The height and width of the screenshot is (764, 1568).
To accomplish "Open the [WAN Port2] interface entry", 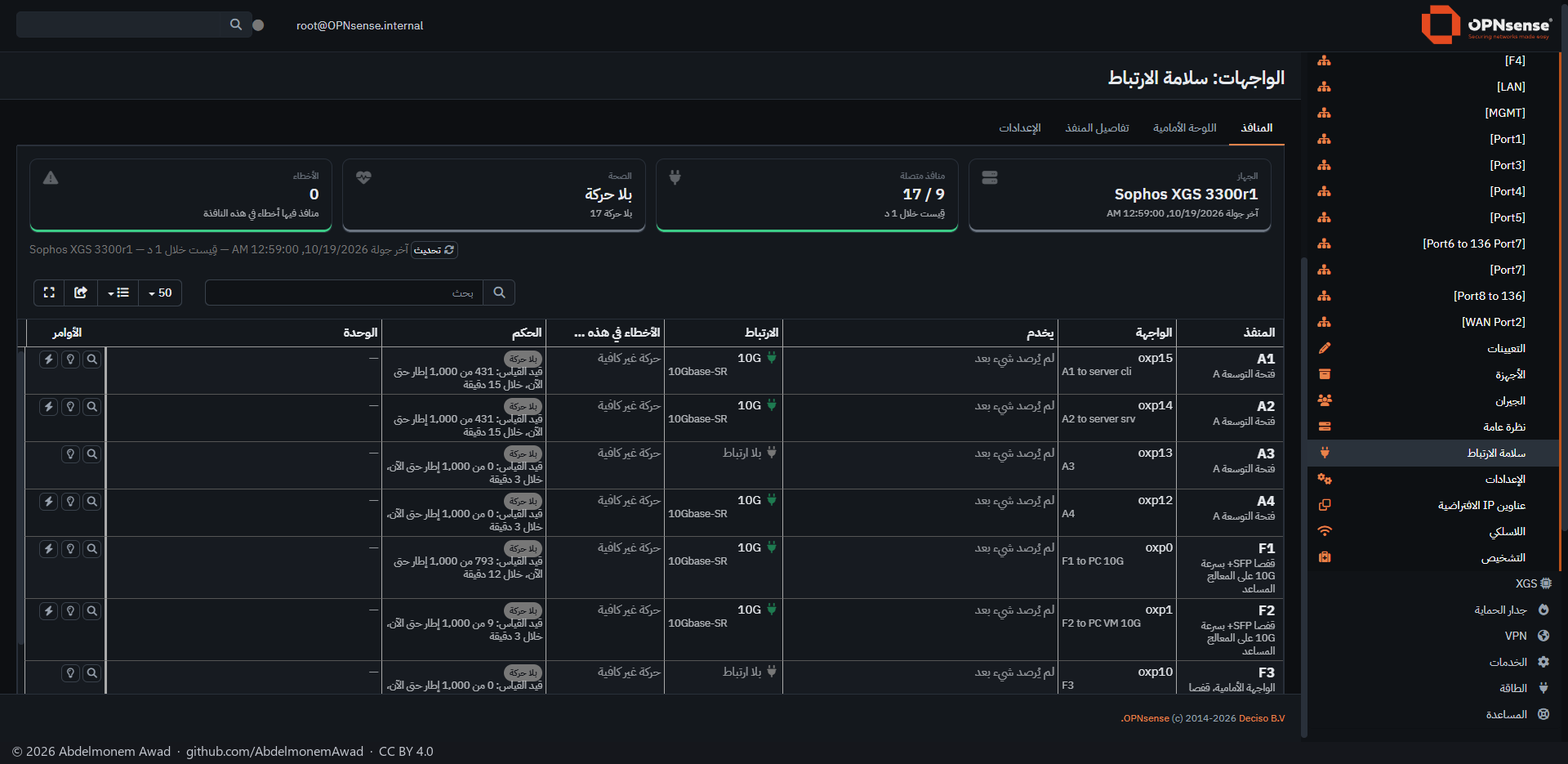I will 1433,322.
